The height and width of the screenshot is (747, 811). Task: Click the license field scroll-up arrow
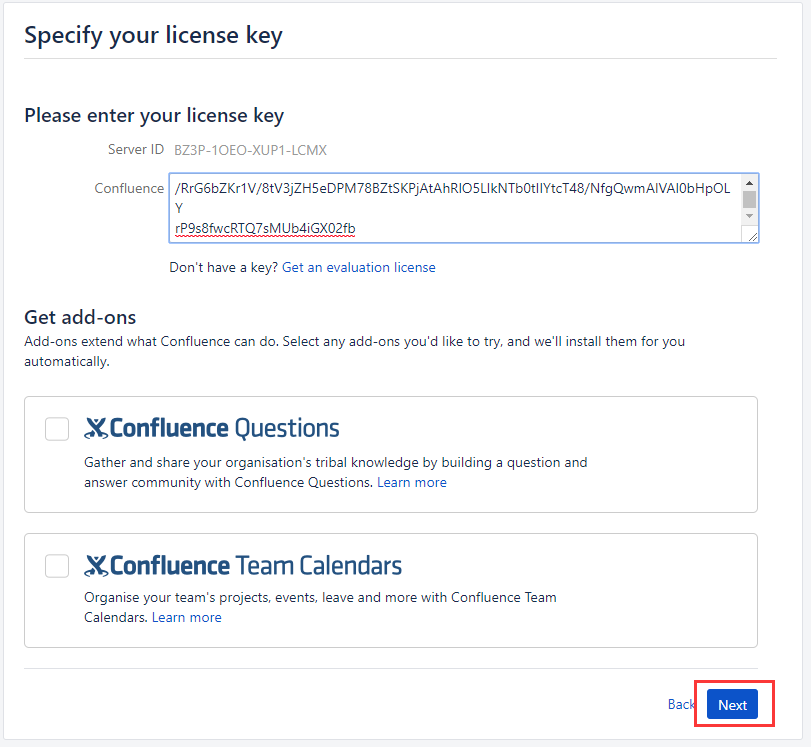[x=749, y=183]
